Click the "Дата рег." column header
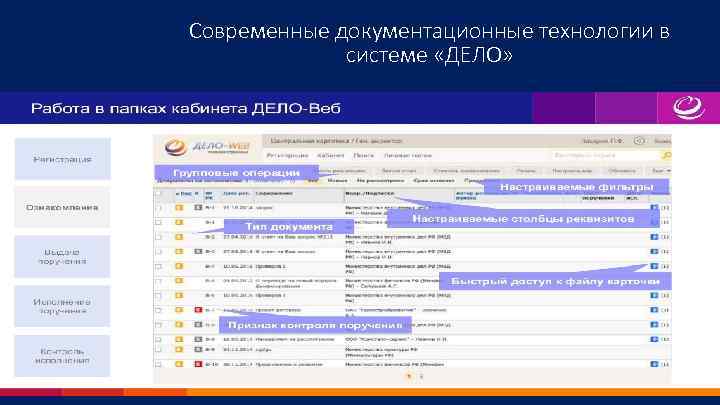Viewport: 720px width, 405px height. [x=236, y=193]
